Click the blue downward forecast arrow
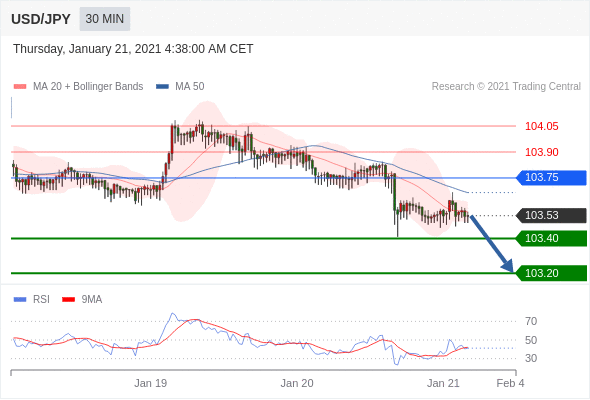590x400 pixels. [x=492, y=243]
